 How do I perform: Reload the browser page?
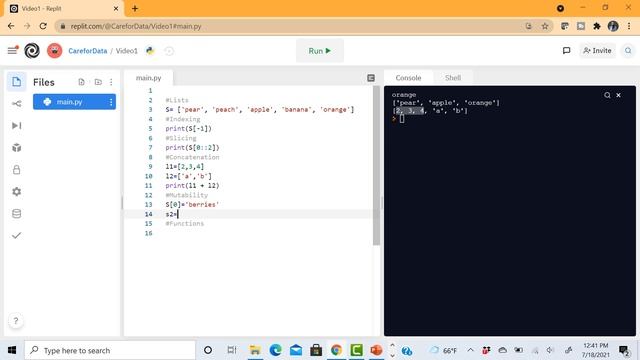click(43, 26)
